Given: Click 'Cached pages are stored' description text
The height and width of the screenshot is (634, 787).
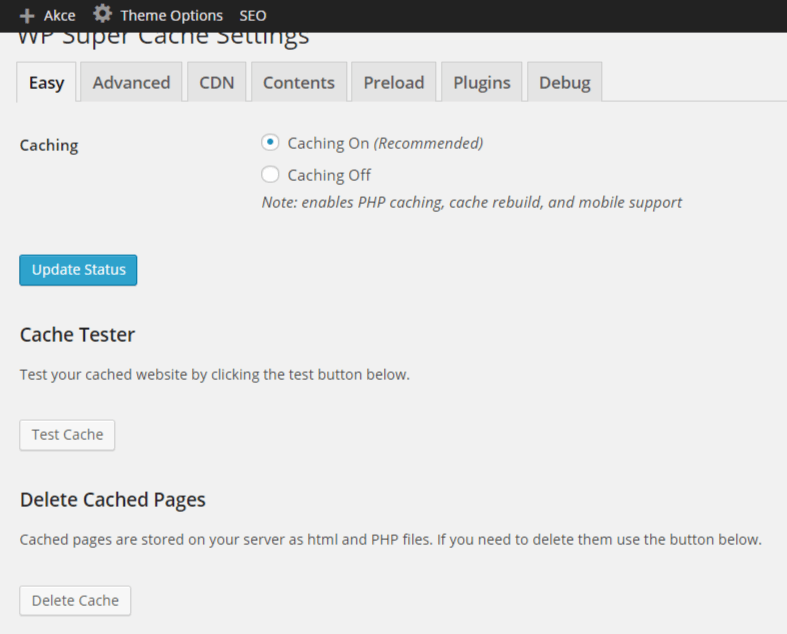Looking at the screenshot, I should click(390, 540).
